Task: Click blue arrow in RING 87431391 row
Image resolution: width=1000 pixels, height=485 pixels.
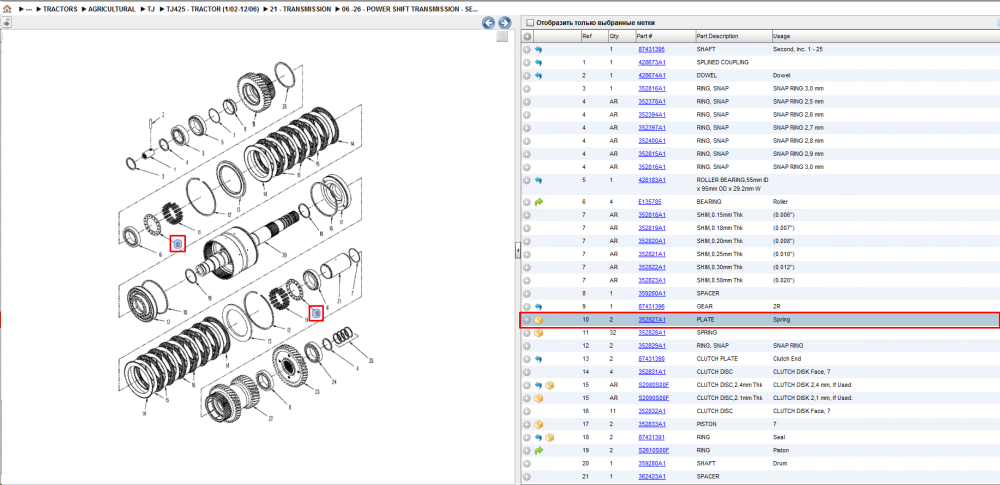Action: 538,437
